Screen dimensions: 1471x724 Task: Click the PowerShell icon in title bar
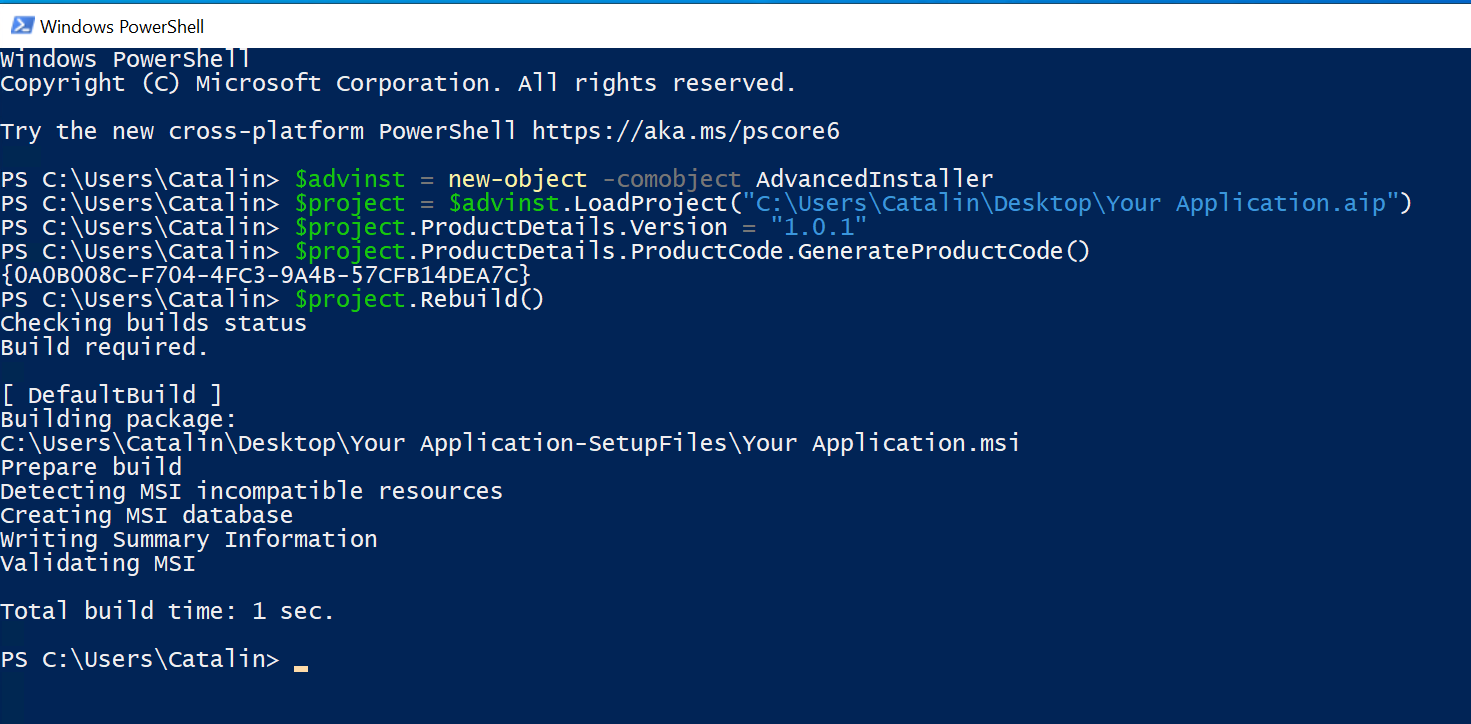(20, 26)
